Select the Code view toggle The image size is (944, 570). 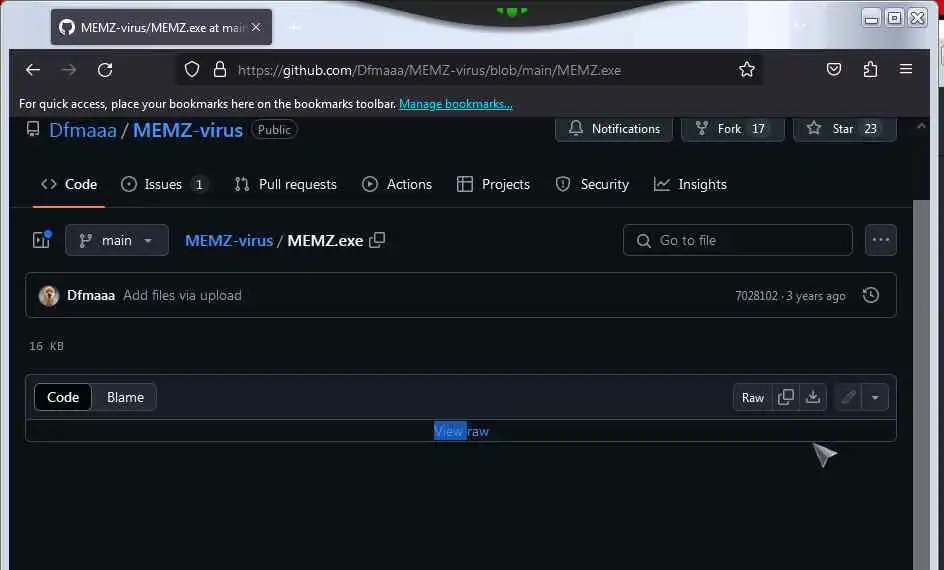(x=63, y=397)
